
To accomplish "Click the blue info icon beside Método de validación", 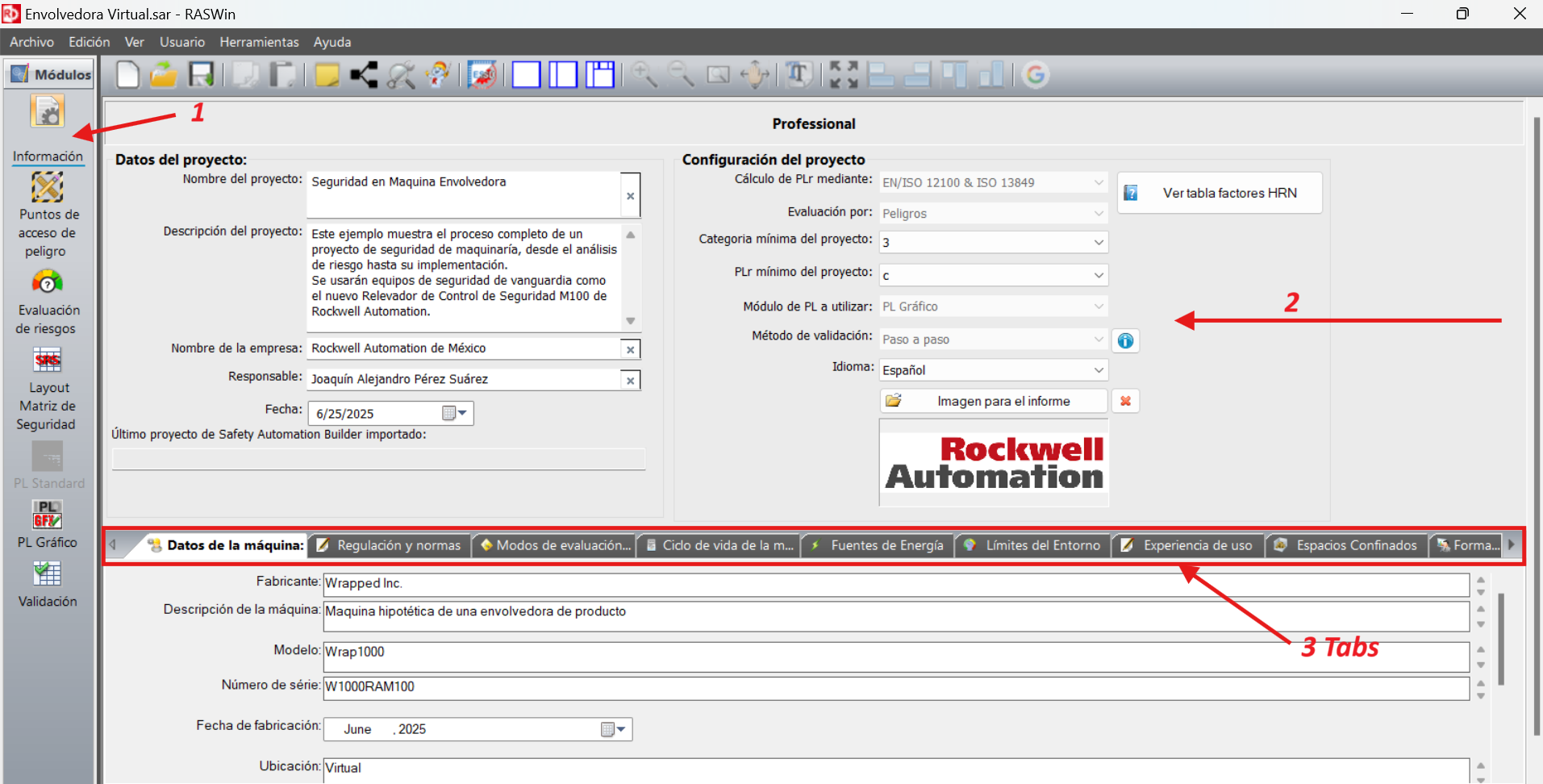I will pos(1125,340).
